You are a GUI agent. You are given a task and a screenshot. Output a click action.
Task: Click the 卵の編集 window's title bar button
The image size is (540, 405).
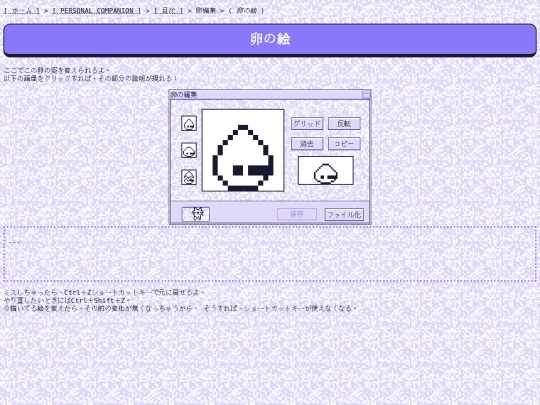click(366, 95)
